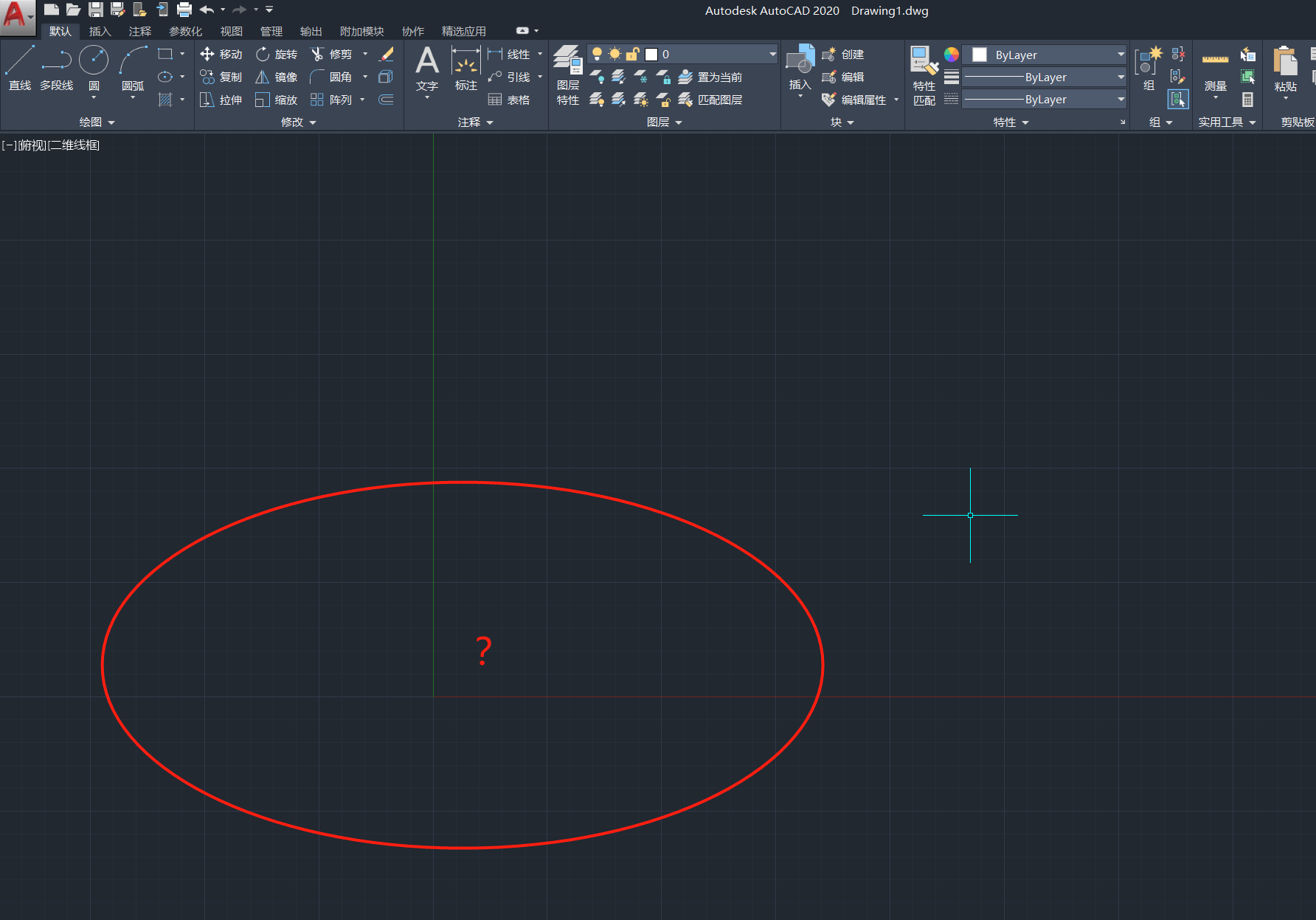Select the hatch fill tool
The width and height of the screenshot is (1316, 920).
pos(165,100)
